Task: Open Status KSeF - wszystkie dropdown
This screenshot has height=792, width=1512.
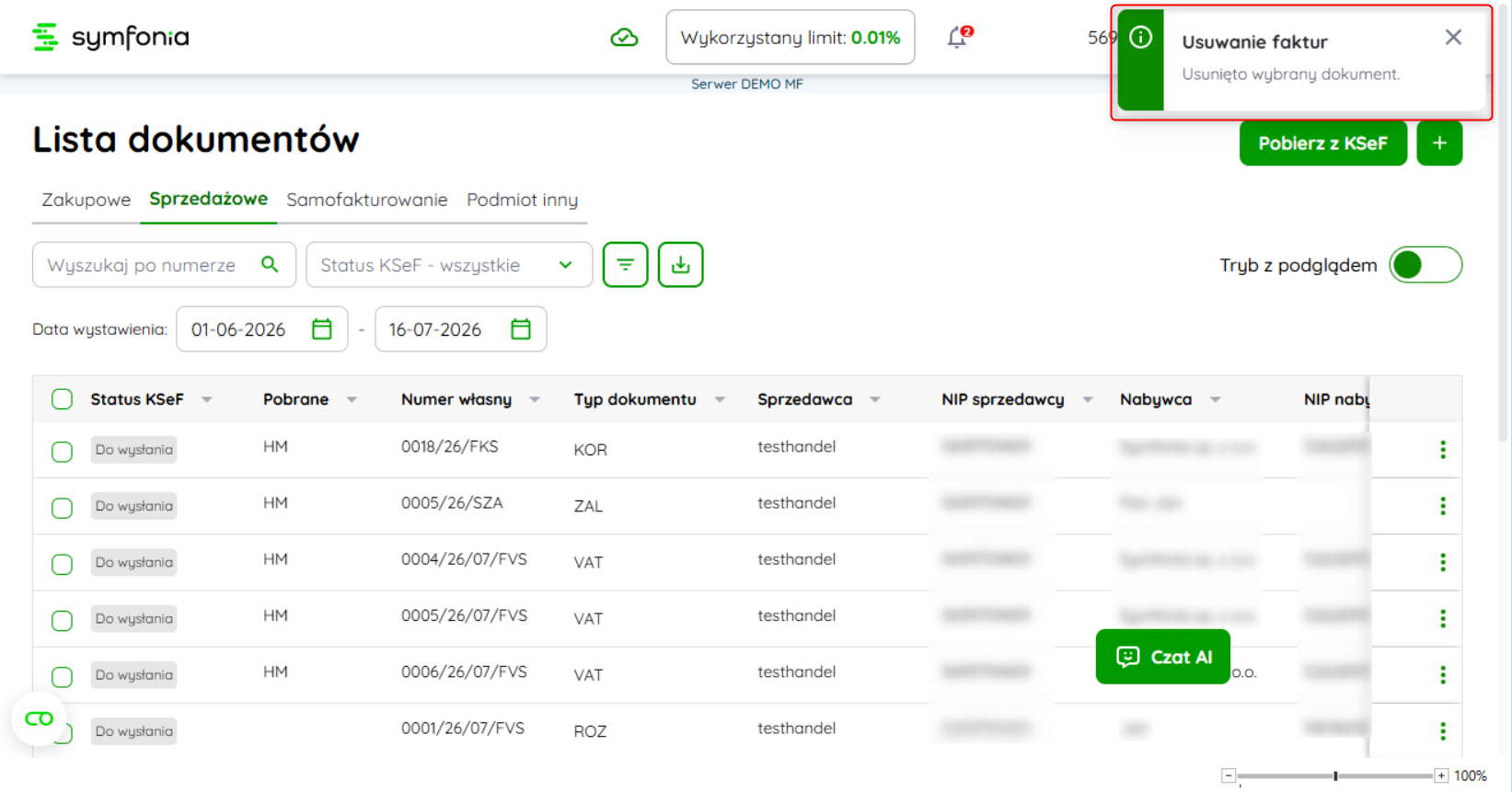Action: pyautogui.click(x=449, y=265)
